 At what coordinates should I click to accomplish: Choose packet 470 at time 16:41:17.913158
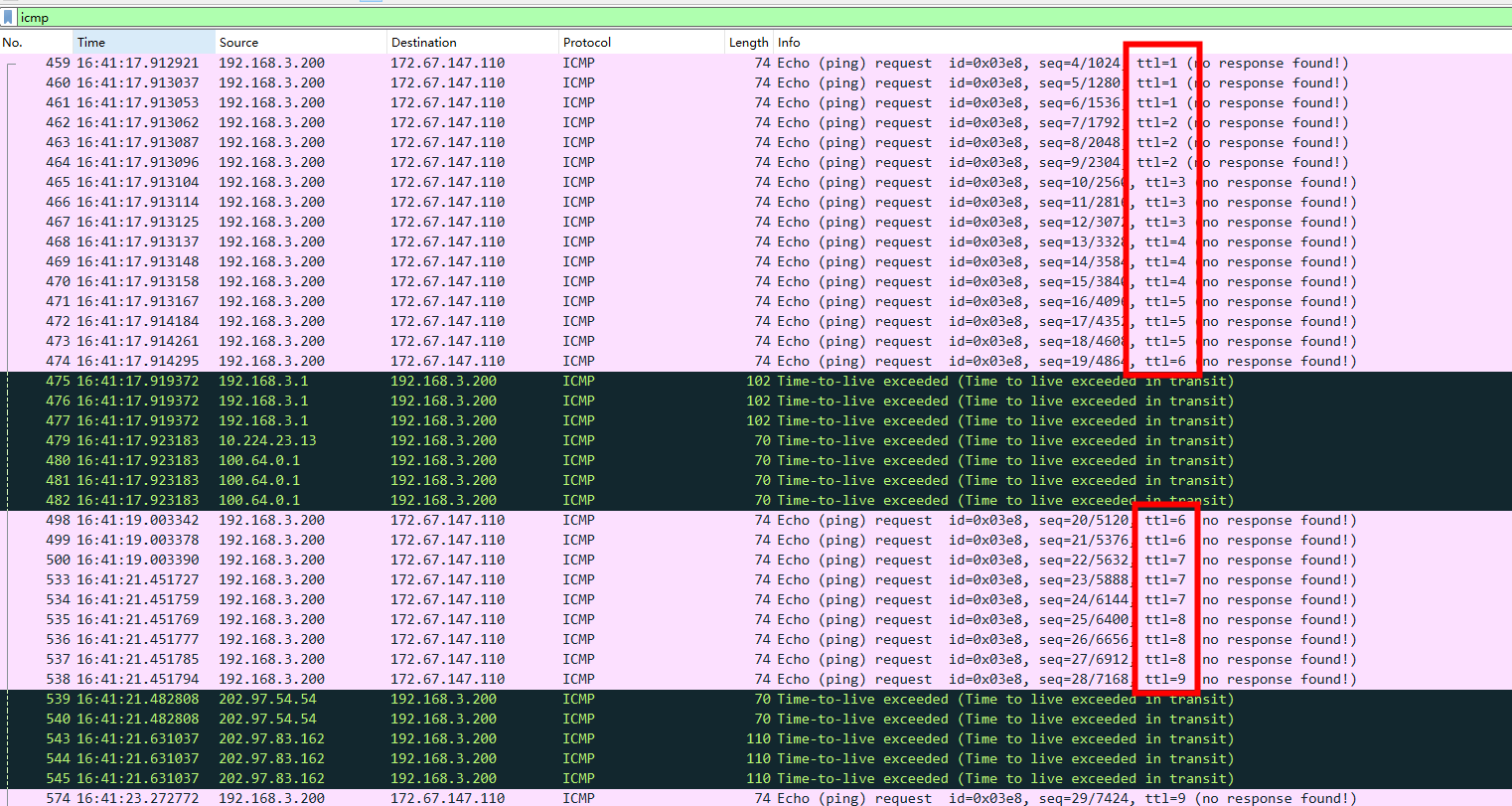tap(756, 281)
